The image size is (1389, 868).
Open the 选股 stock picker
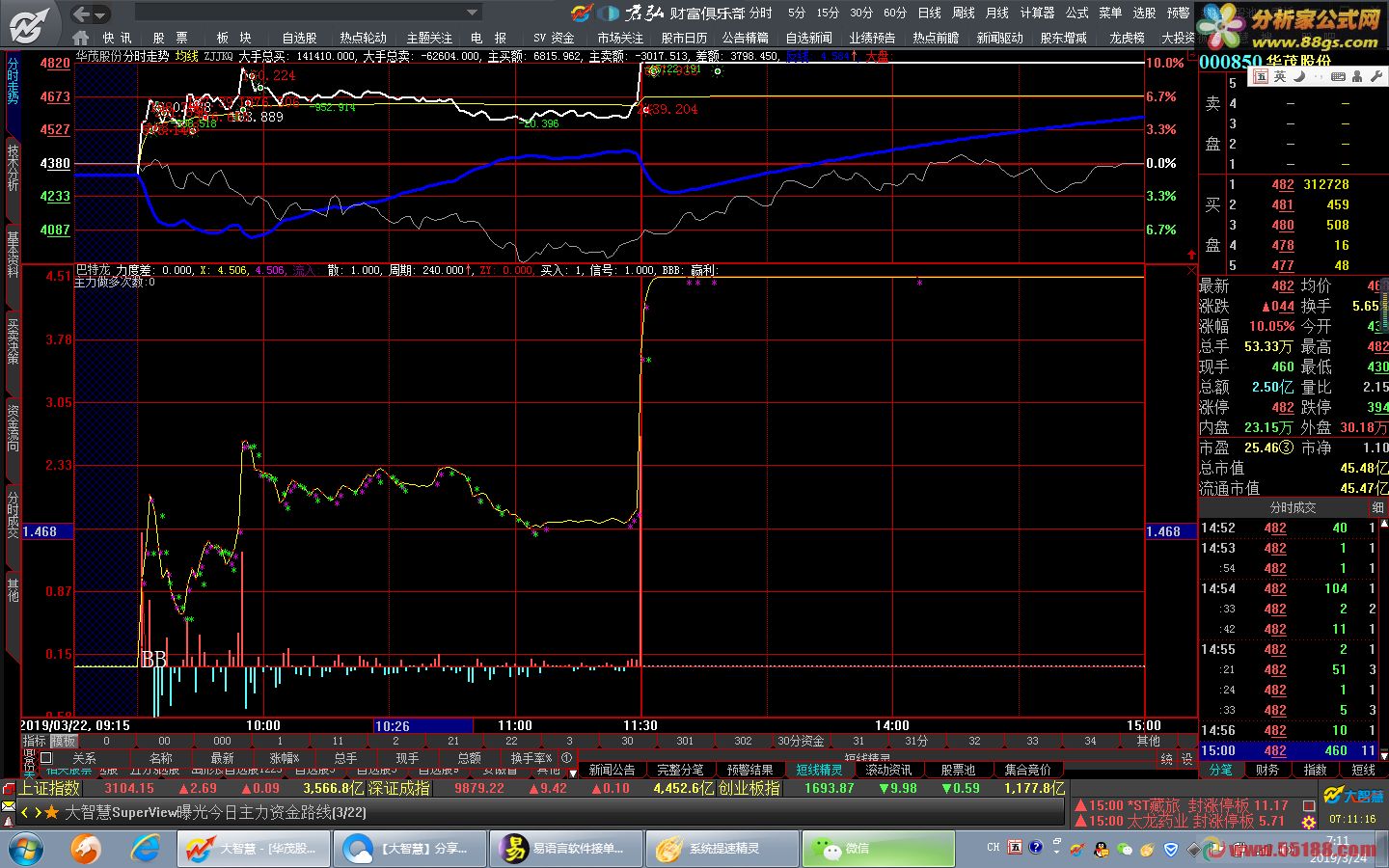click(1145, 13)
